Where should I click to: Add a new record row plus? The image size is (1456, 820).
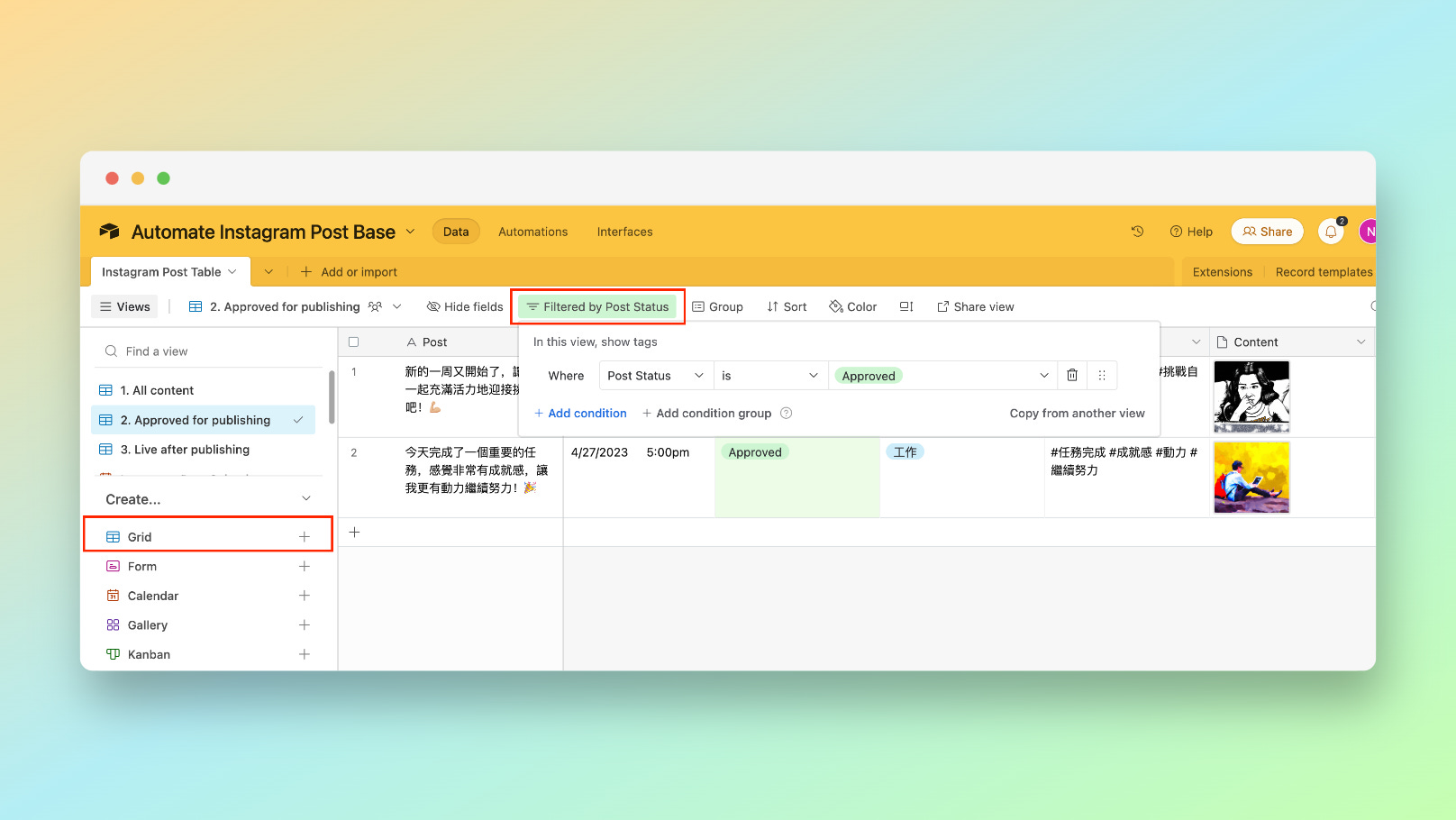355,533
